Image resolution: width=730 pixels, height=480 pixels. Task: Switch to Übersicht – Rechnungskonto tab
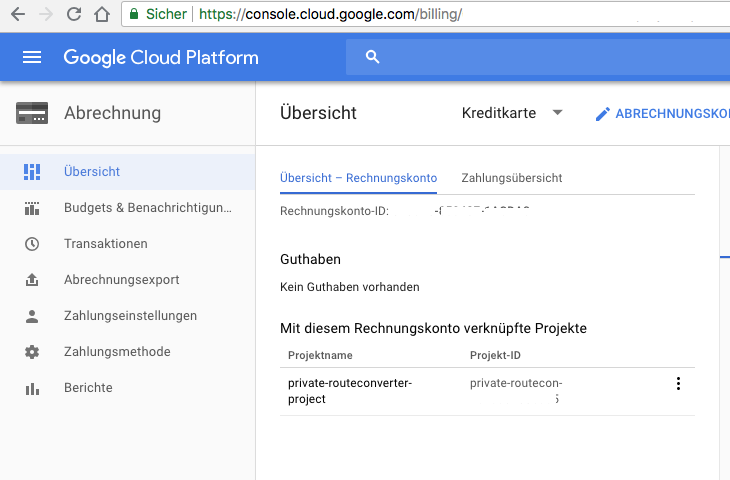click(358, 178)
